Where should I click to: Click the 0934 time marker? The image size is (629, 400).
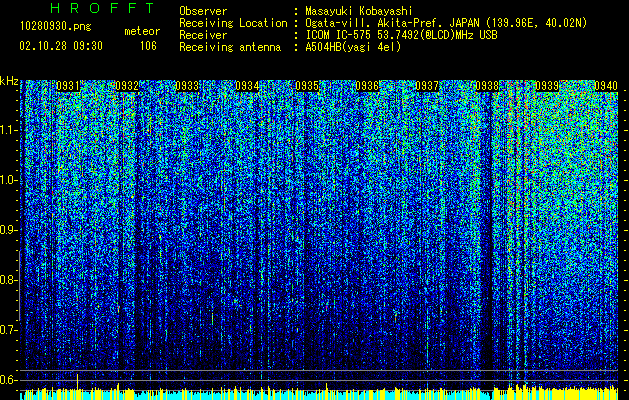tap(247, 86)
